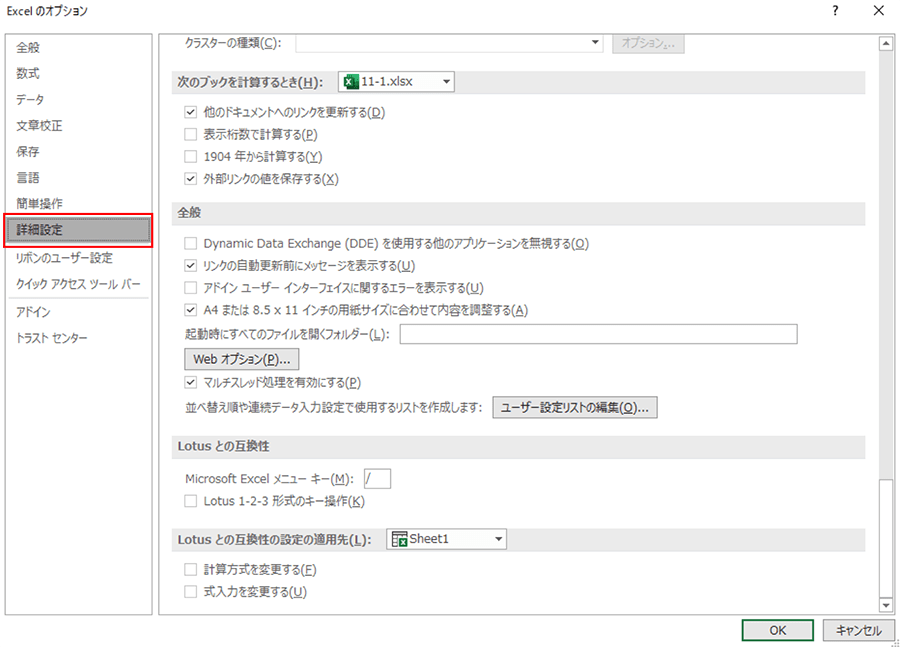This screenshot has height=647, width=900.
Task: Select 詳細設定 in the options sidebar
Action: (x=78, y=230)
